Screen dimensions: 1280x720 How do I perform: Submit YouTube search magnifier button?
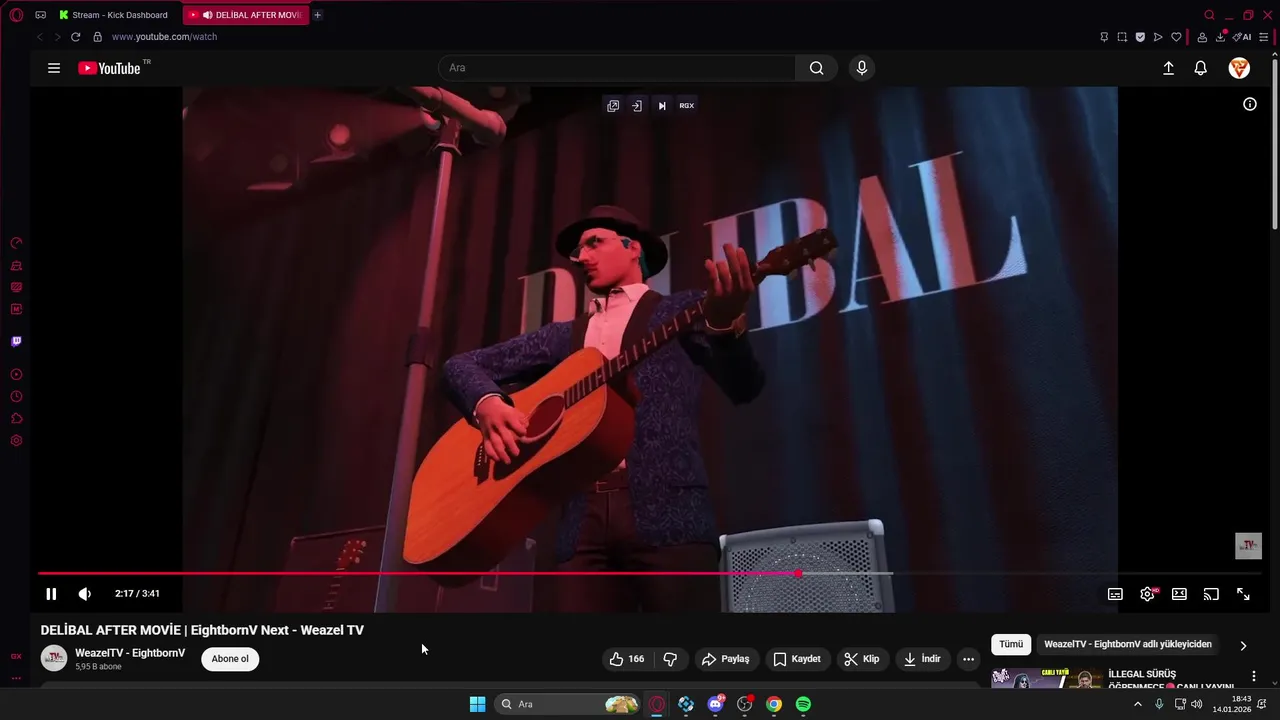(817, 68)
